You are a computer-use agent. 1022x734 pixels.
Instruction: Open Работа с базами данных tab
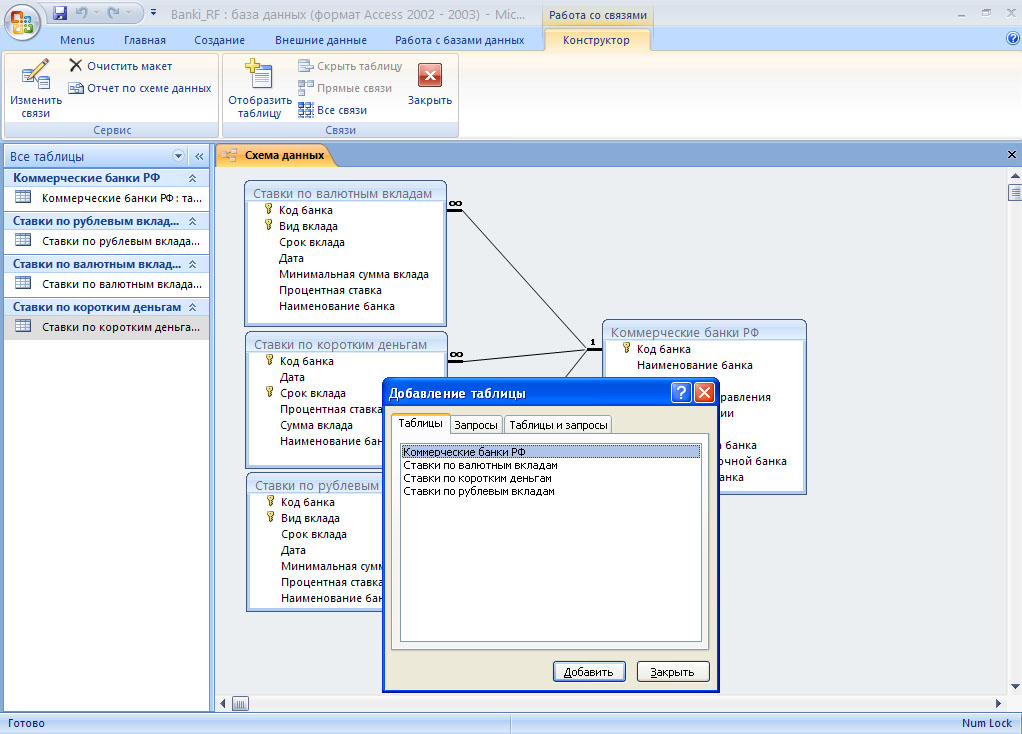[460, 40]
